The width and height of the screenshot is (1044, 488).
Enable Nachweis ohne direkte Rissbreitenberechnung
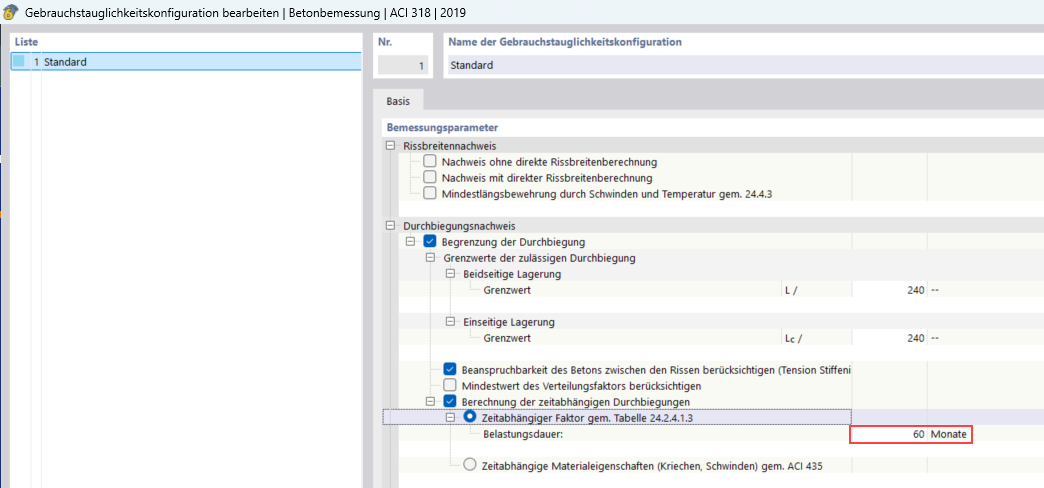(430, 161)
